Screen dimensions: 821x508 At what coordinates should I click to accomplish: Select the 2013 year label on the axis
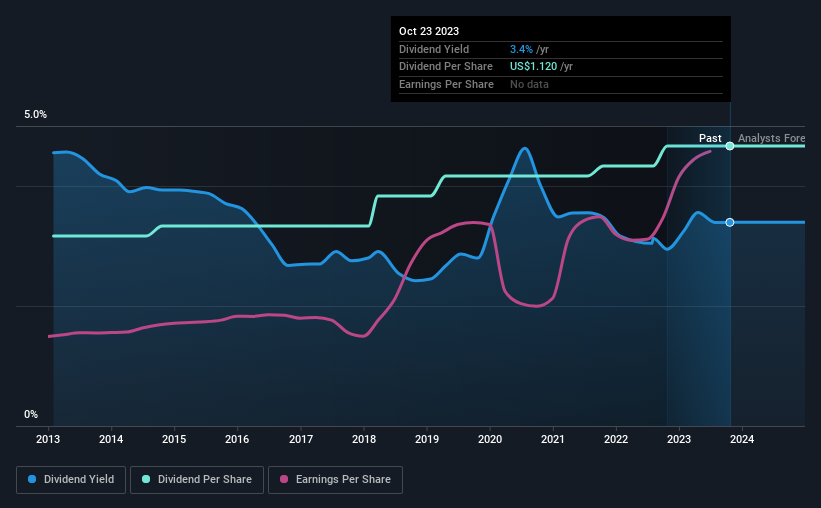[48, 439]
